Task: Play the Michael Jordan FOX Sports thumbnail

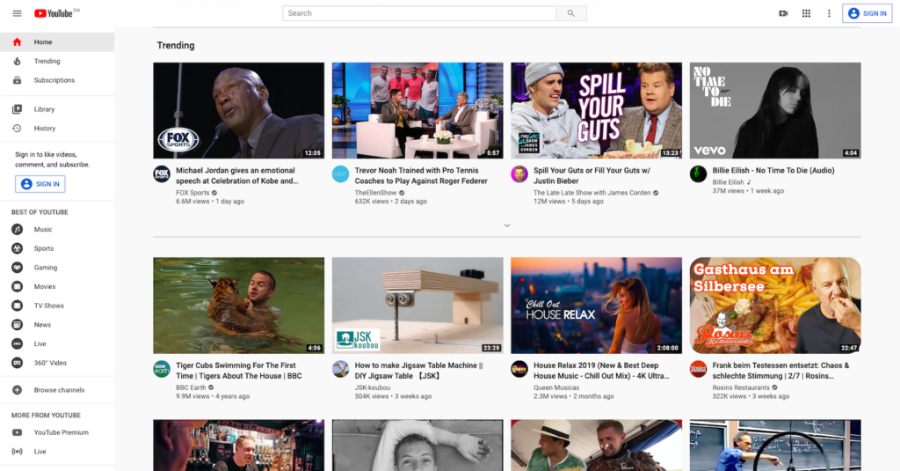Action: 239,111
